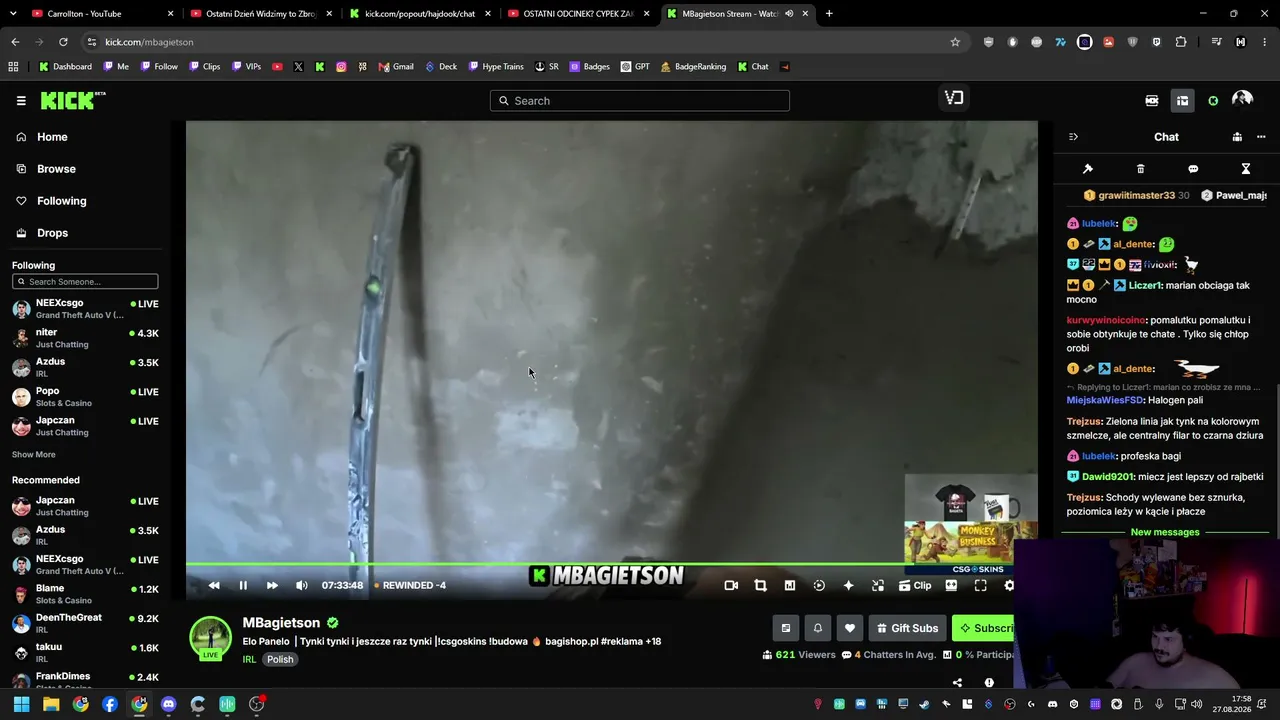The height and width of the screenshot is (720, 1280).
Task: Open the Chrome extensions puzzle icon
Action: (1181, 42)
